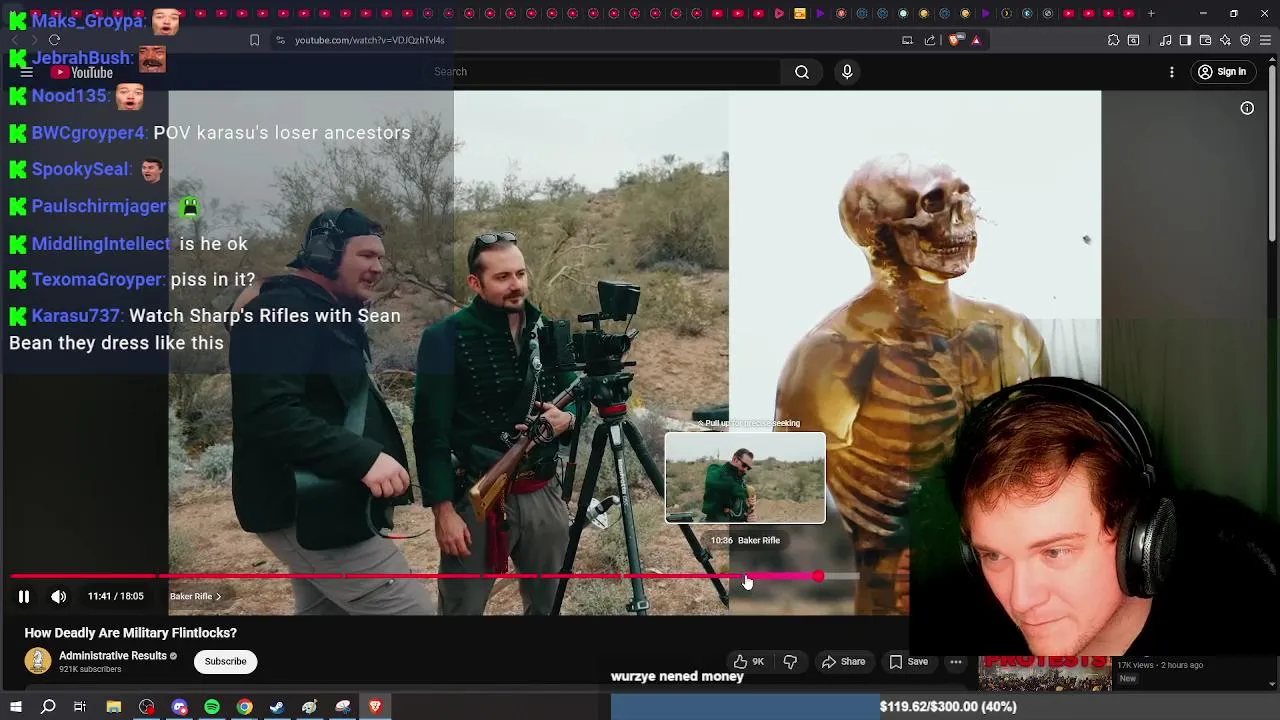Pause the video with the pause button
The image size is (1280, 720).
[x=24, y=596]
